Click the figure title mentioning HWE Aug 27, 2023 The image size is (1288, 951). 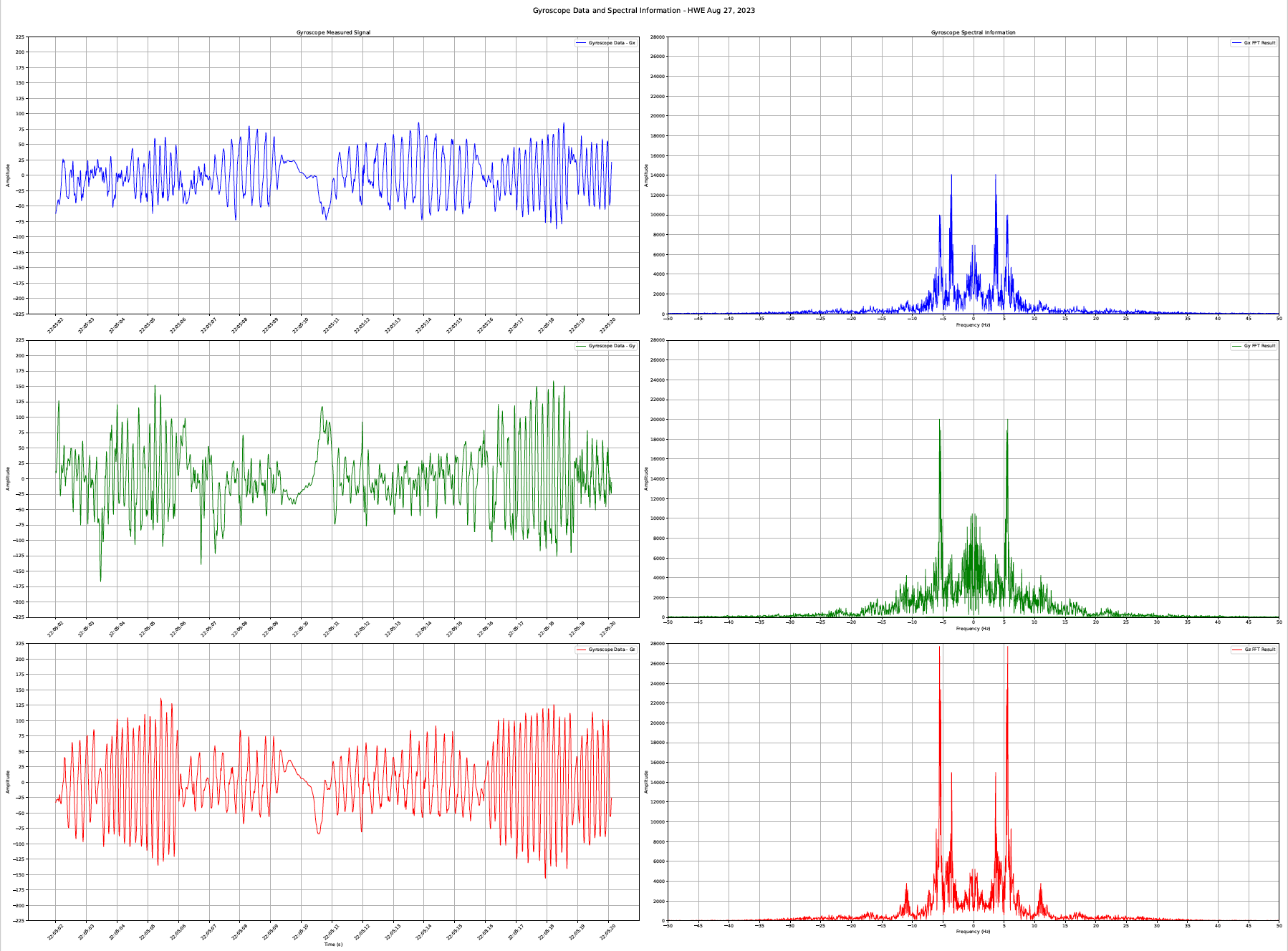(643, 11)
